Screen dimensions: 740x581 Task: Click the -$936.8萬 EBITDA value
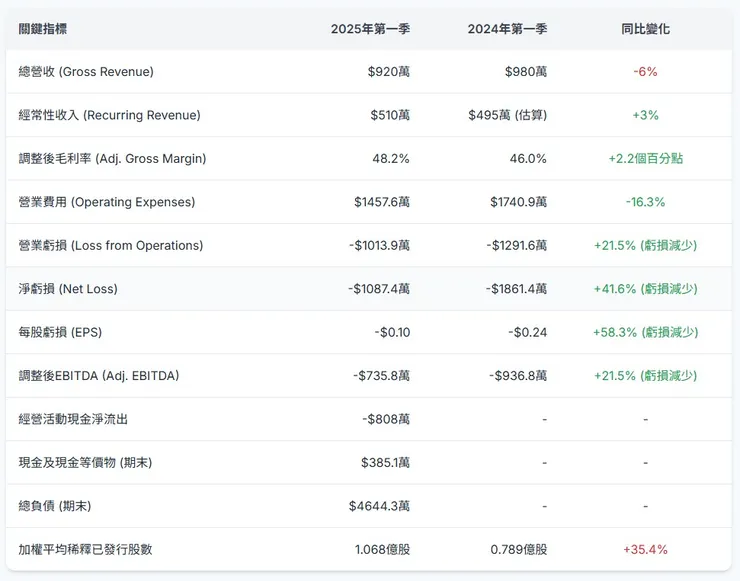tap(518, 376)
